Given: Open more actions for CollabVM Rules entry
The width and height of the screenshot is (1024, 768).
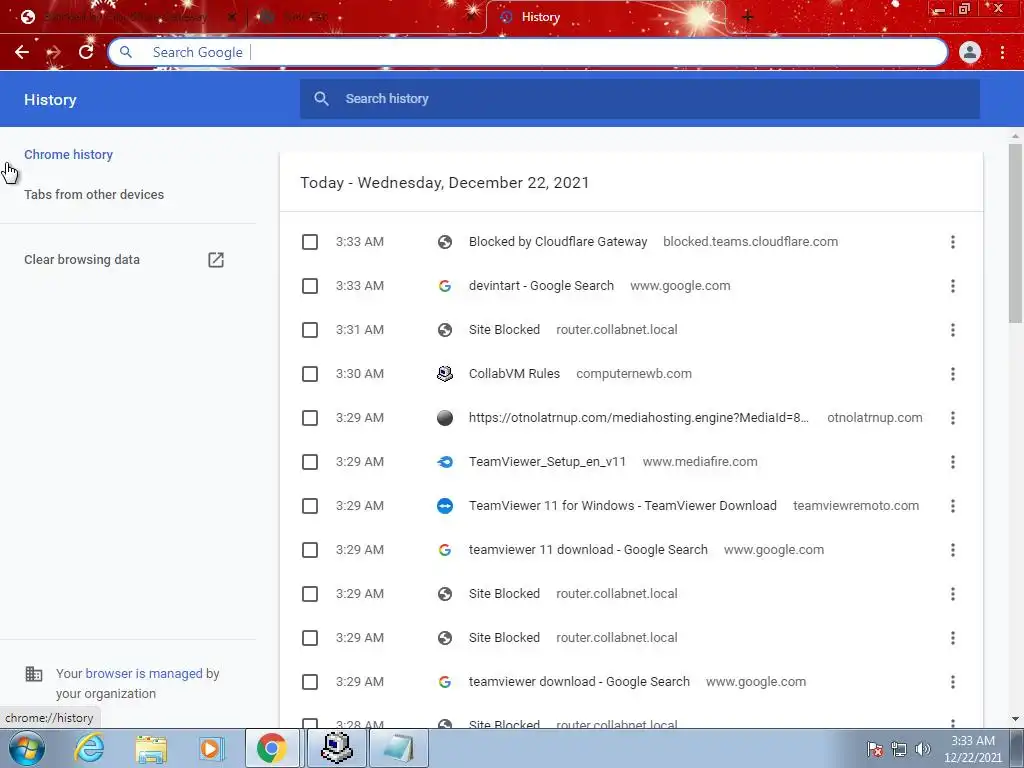Looking at the screenshot, I should (953, 374).
